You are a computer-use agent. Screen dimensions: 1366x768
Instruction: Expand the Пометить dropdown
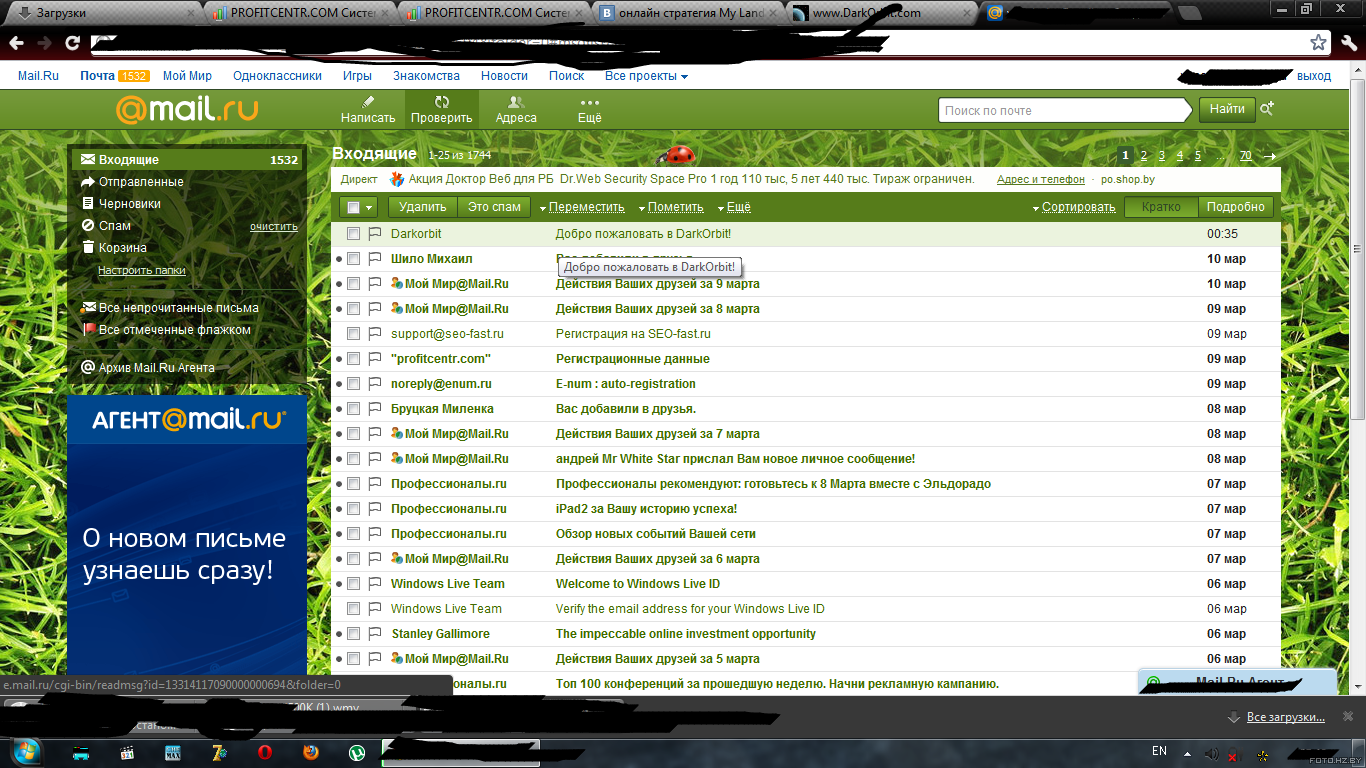(671, 207)
